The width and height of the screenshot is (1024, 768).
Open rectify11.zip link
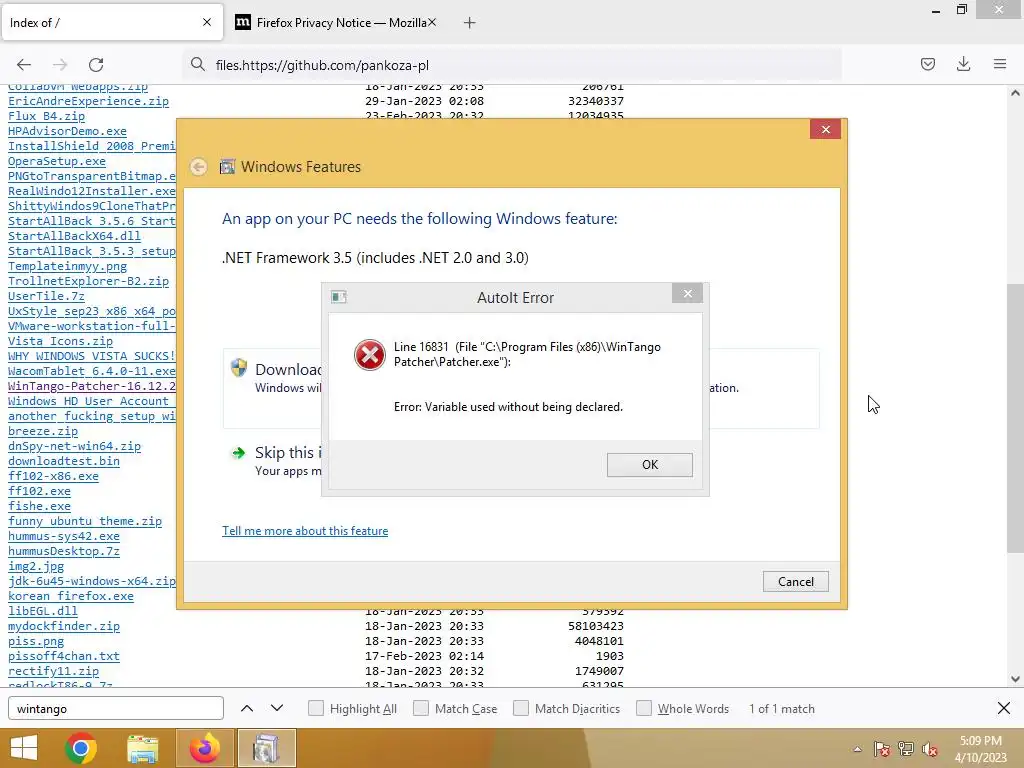point(54,671)
